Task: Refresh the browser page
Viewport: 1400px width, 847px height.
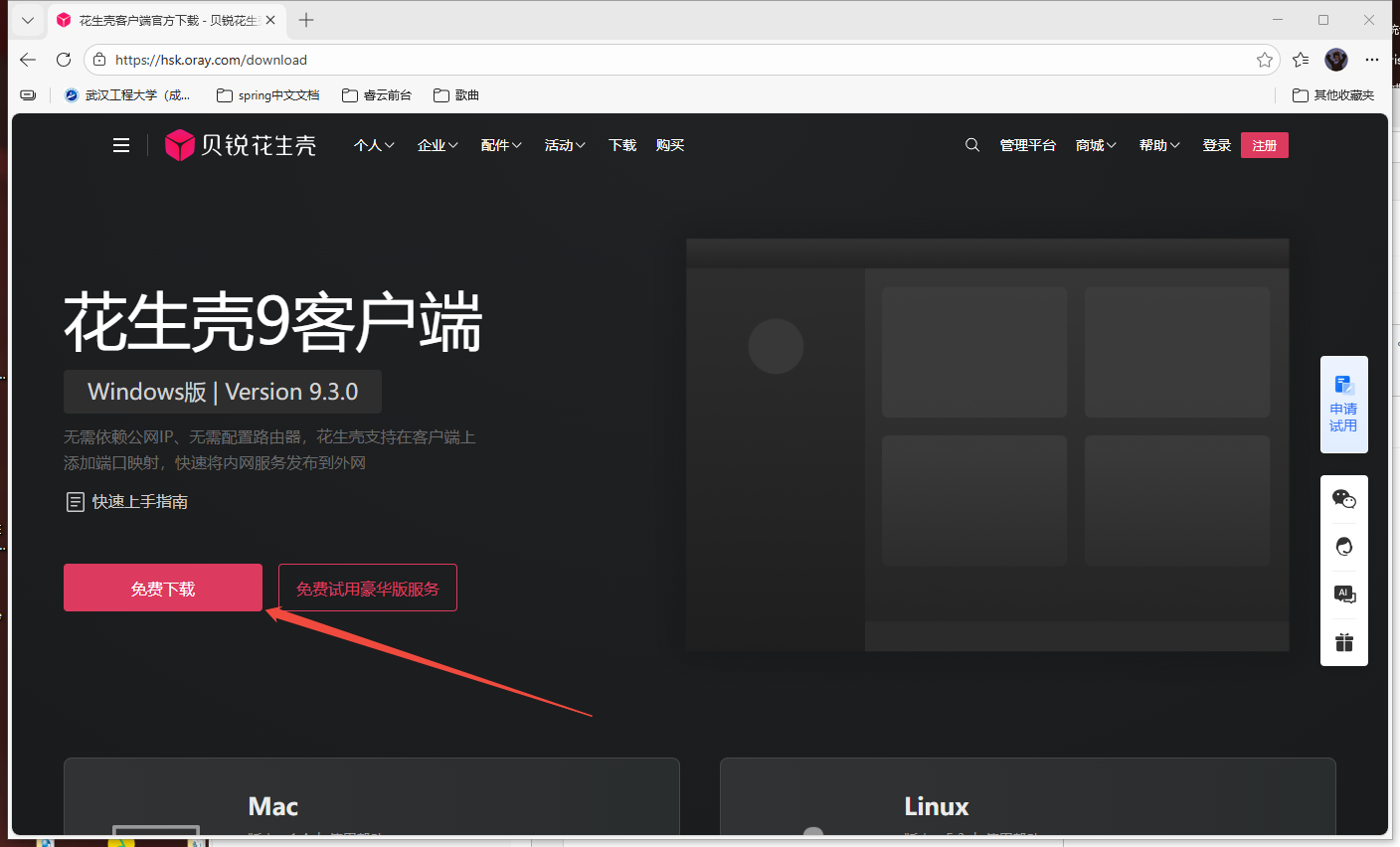Action: [64, 60]
